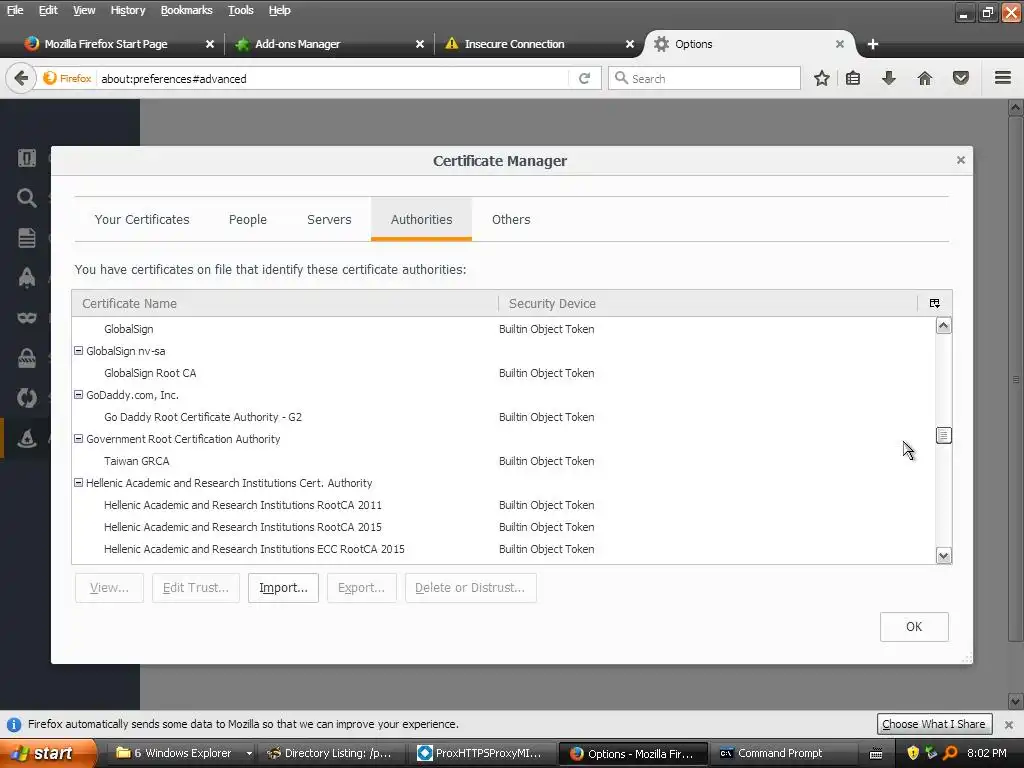
Task: Click certificate list scrollbar thumb
Action: [943, 435]
